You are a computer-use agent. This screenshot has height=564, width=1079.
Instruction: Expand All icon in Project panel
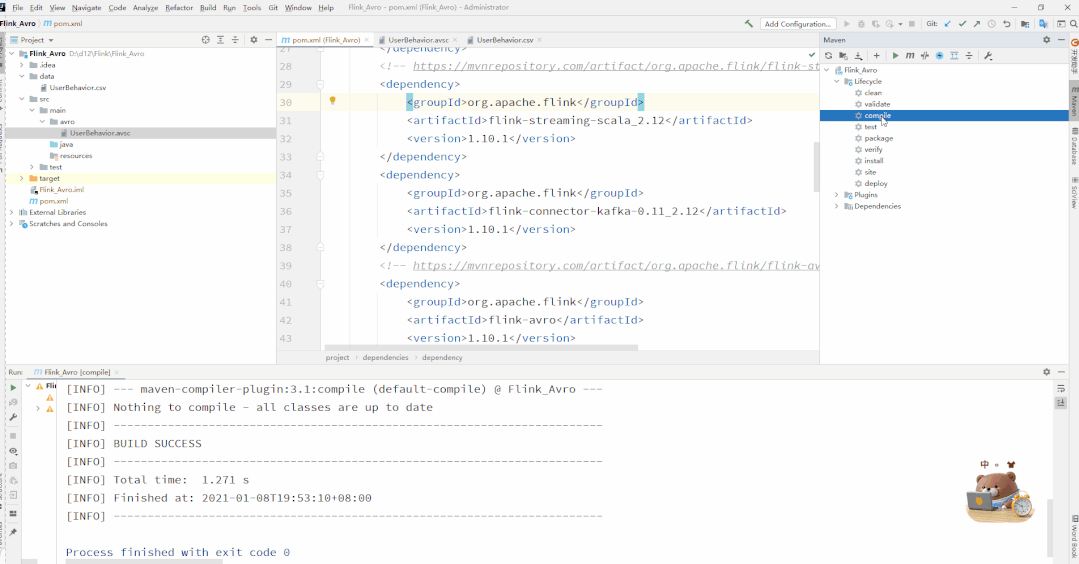pos(220,40)
